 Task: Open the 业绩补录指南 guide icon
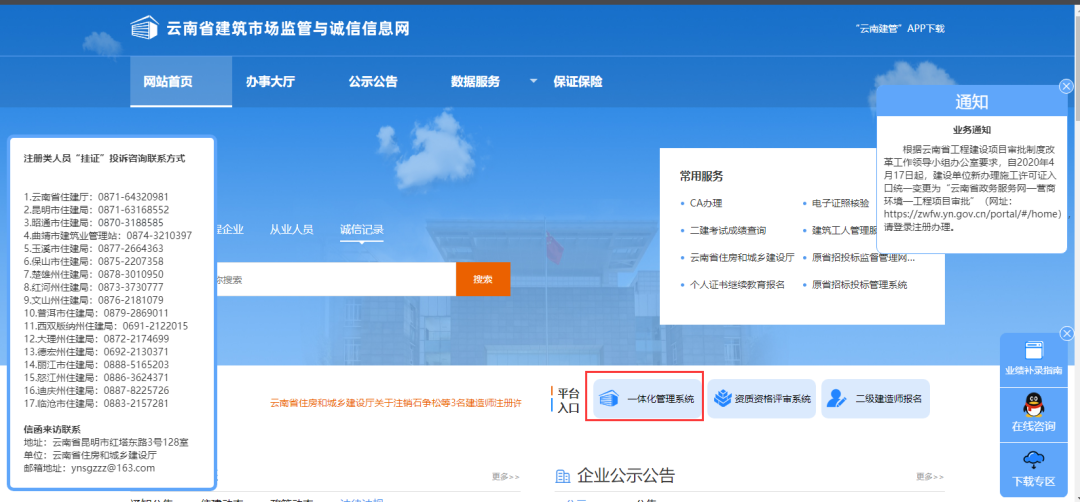tap(1034, 352)
